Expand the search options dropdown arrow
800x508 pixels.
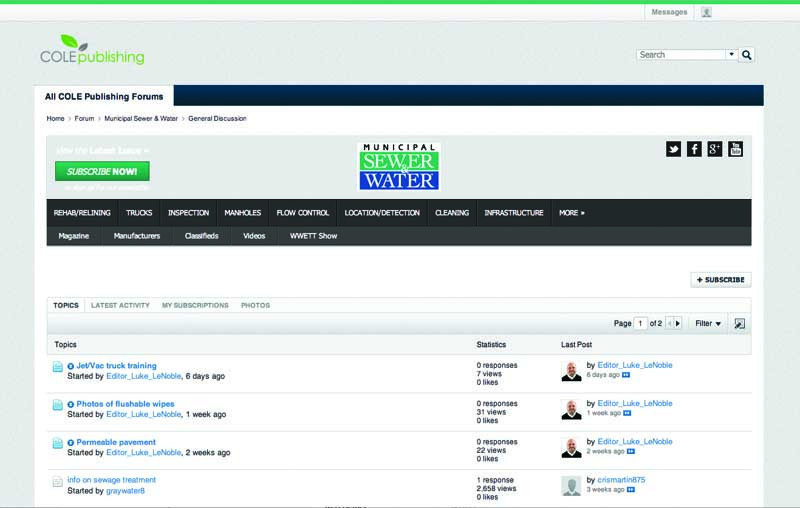pos(731,55)
